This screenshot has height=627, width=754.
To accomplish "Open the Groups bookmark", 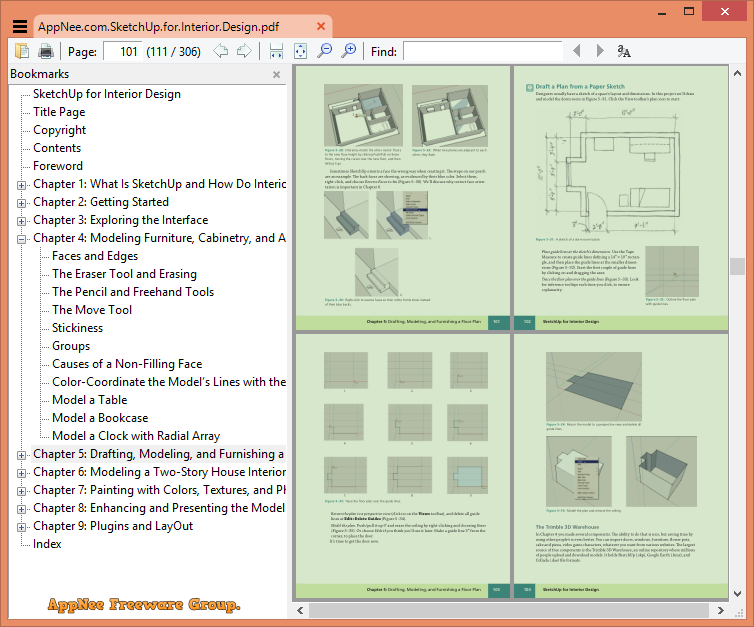I will [71, 346].
